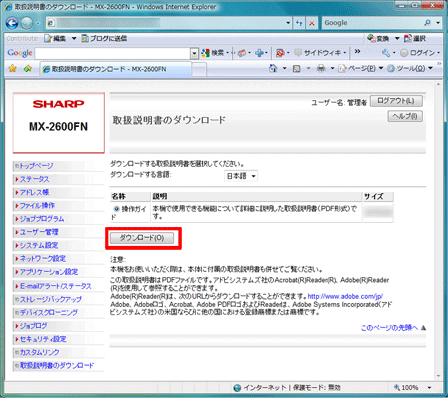Open the Google toolbar search box dropdown
This screenshot has height=398, width=448.
194,53
